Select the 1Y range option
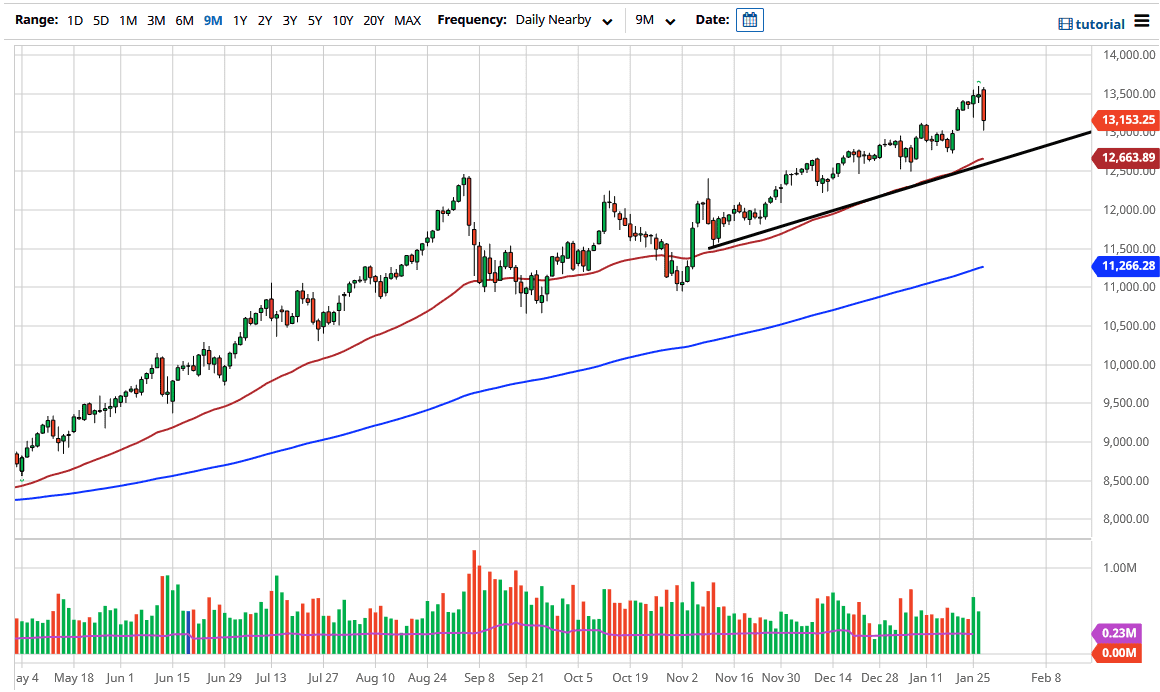The height and width of the screenshot is (692, 1160). point(237,19)
